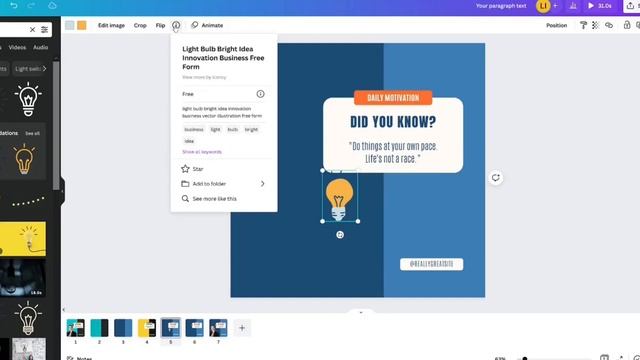Open View more by creator link
This screenshot has width=640, height=360.
click(204, 77)
